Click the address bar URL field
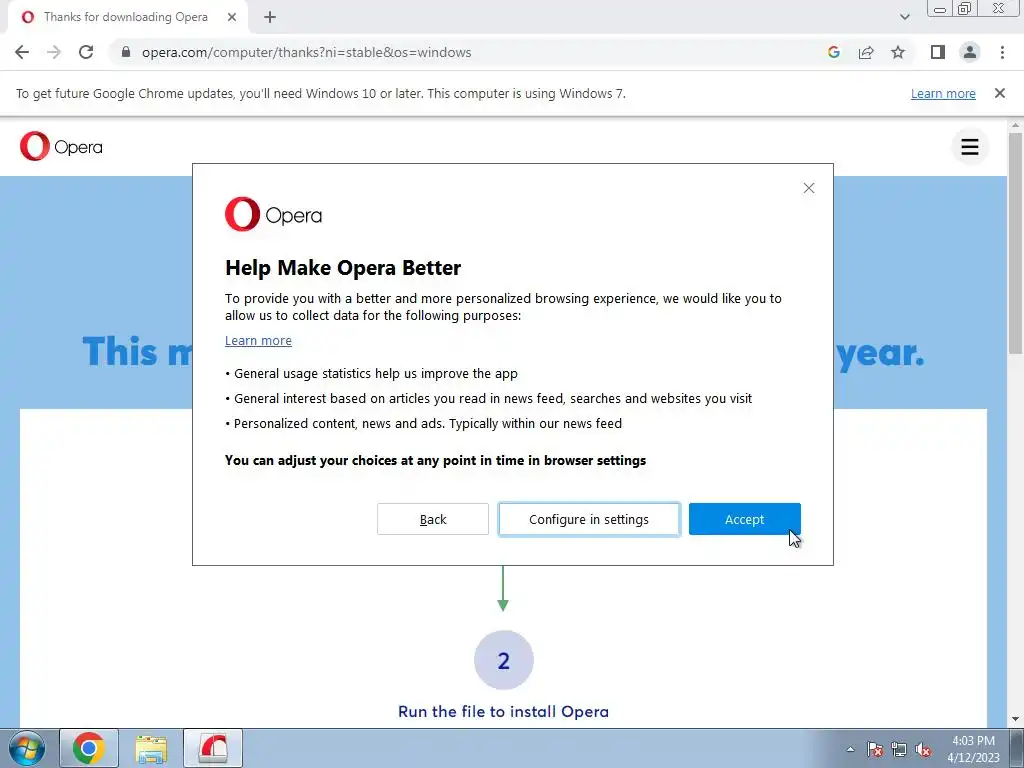Screen dimensions: 1024x768 306,52
